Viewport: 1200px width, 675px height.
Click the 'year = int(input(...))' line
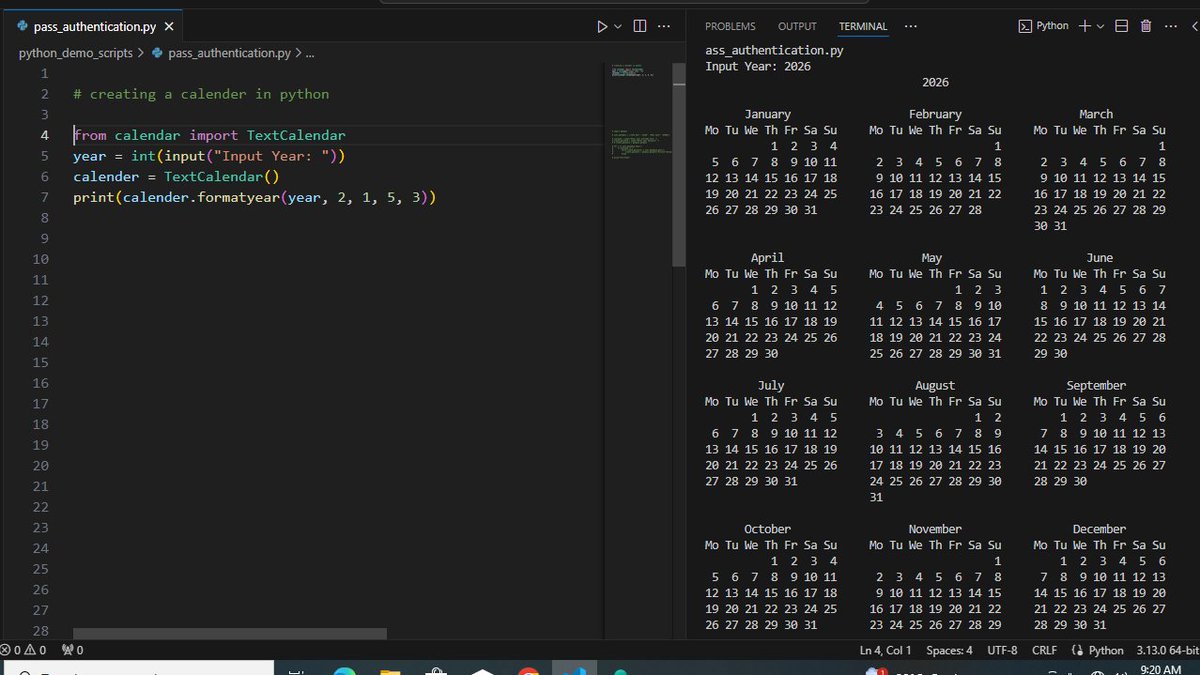click(x=209, y=156)
